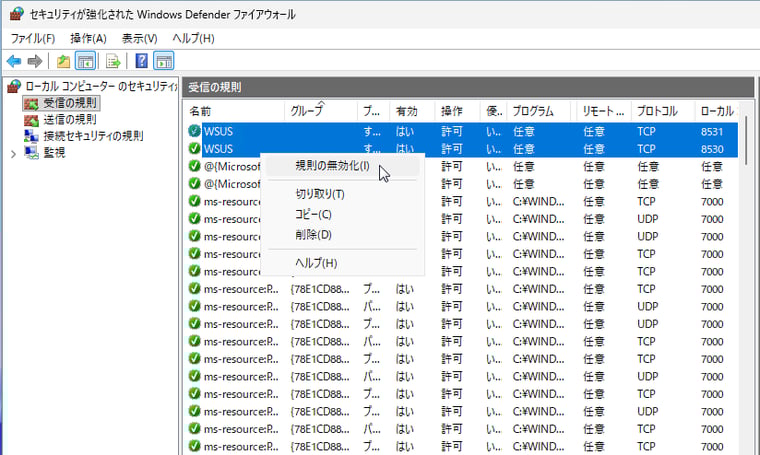Sort by the プロトコル column header
Viewport: 760px width, 455px height.
click(663, 111)
